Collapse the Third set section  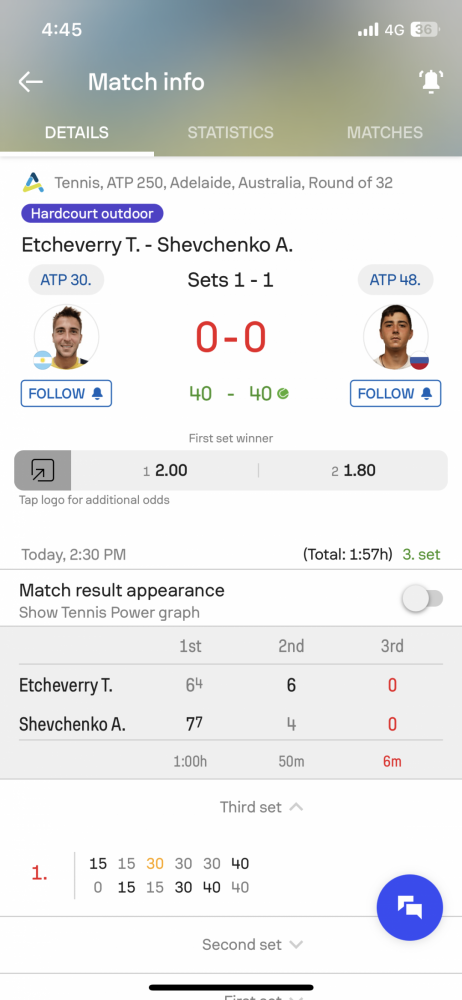pyautogui.click(x=261, y=807)
